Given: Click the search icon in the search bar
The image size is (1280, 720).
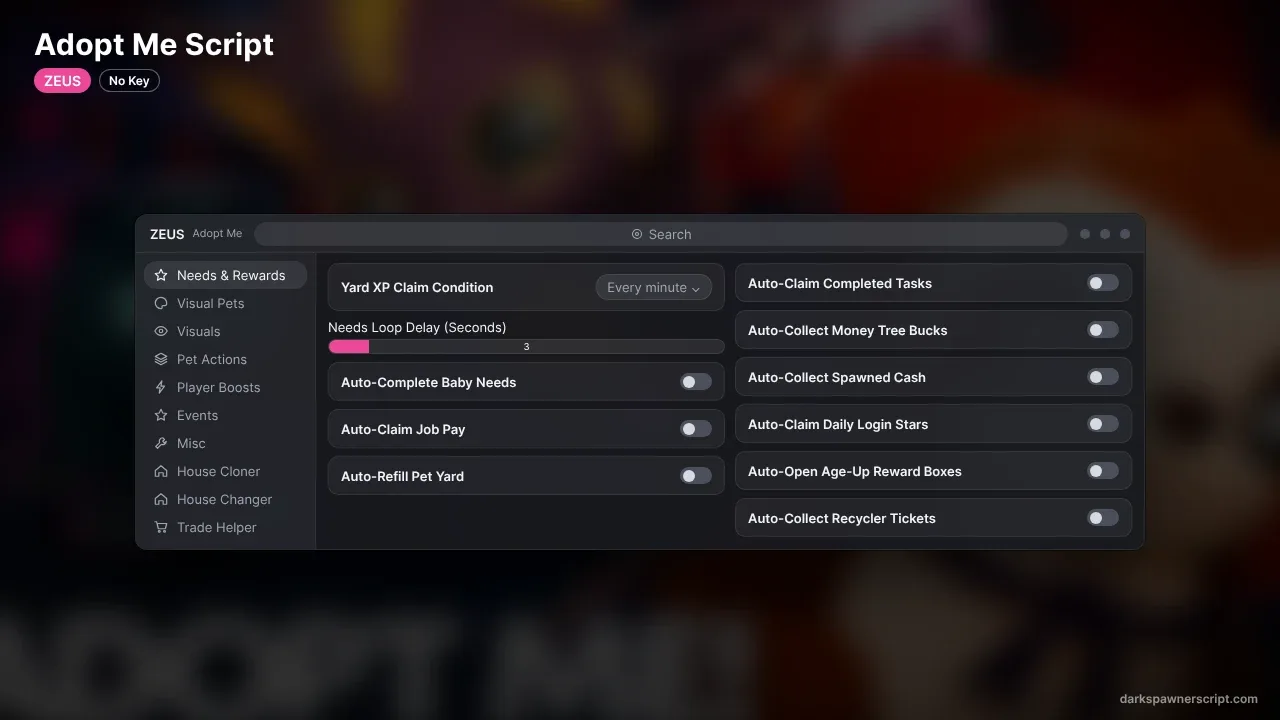Looking at the screenshot, I should [x=637, y=234].
